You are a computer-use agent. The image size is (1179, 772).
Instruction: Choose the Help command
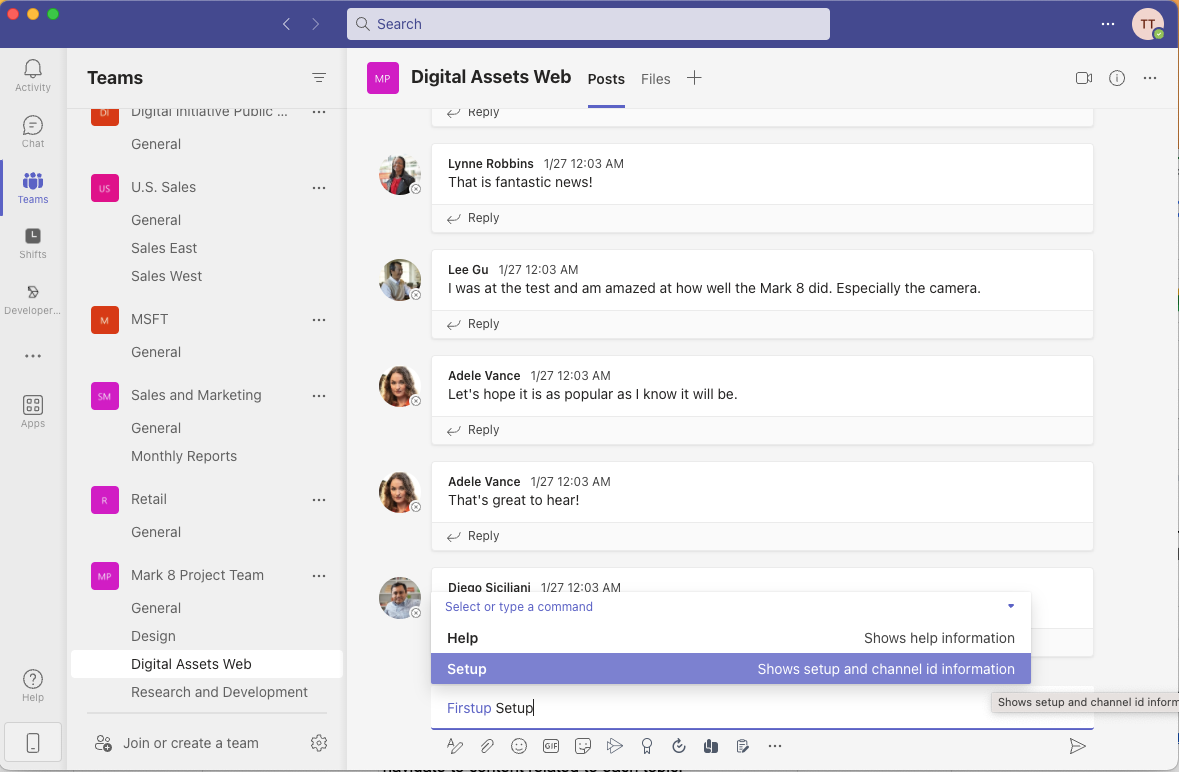(730, 638)
